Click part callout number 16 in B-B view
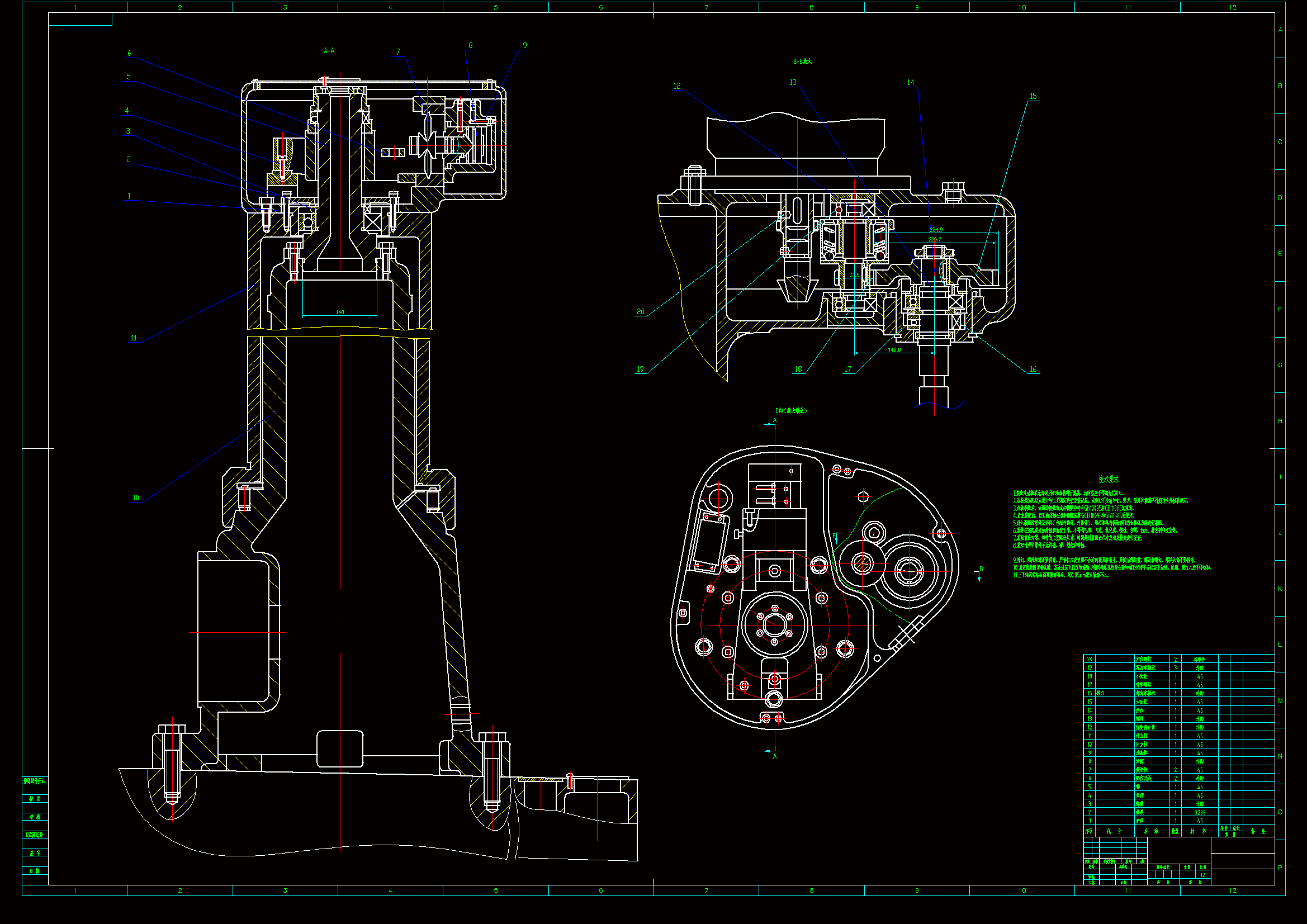 [1033, 369]
